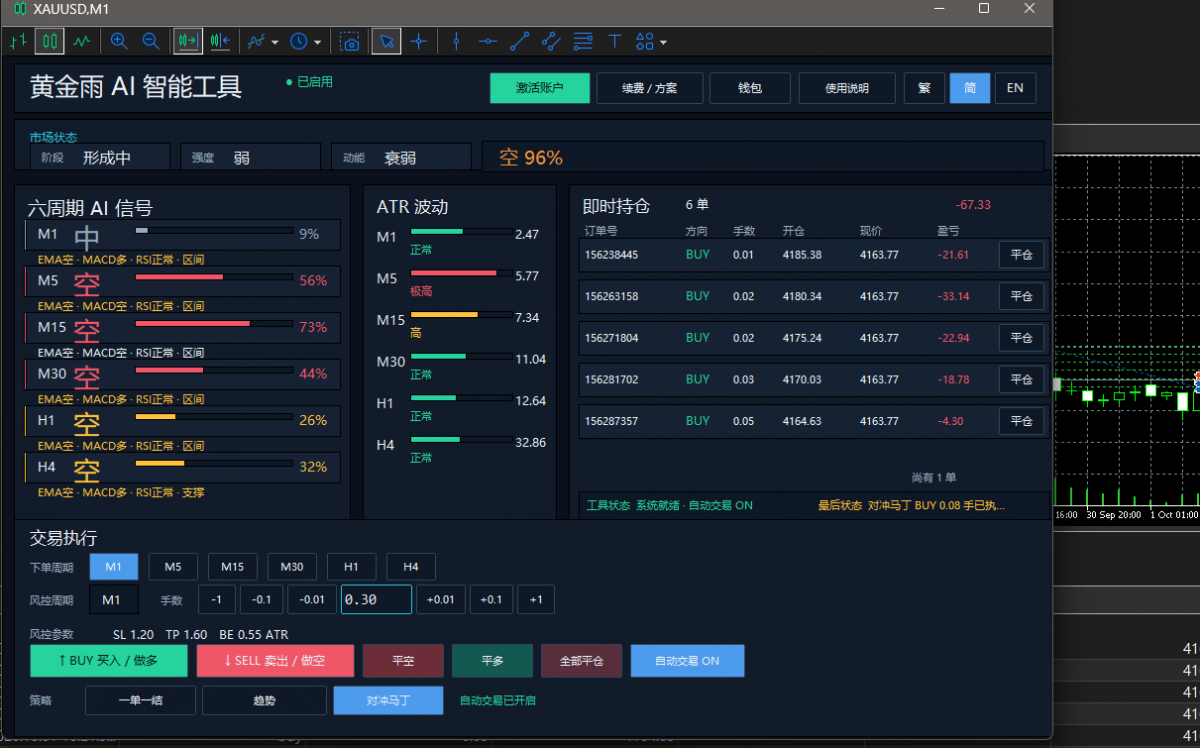Select the equidistant channel tool
1200x748 pixels.
point(551,41)
